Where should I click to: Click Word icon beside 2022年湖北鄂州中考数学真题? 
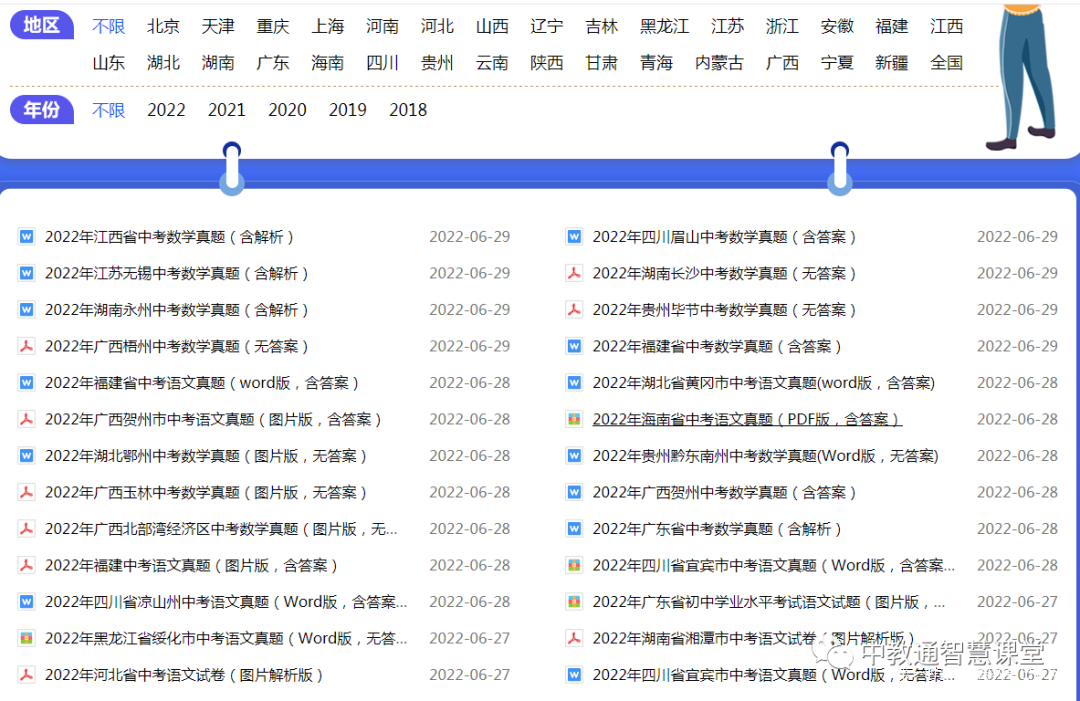tap(26, 456)
